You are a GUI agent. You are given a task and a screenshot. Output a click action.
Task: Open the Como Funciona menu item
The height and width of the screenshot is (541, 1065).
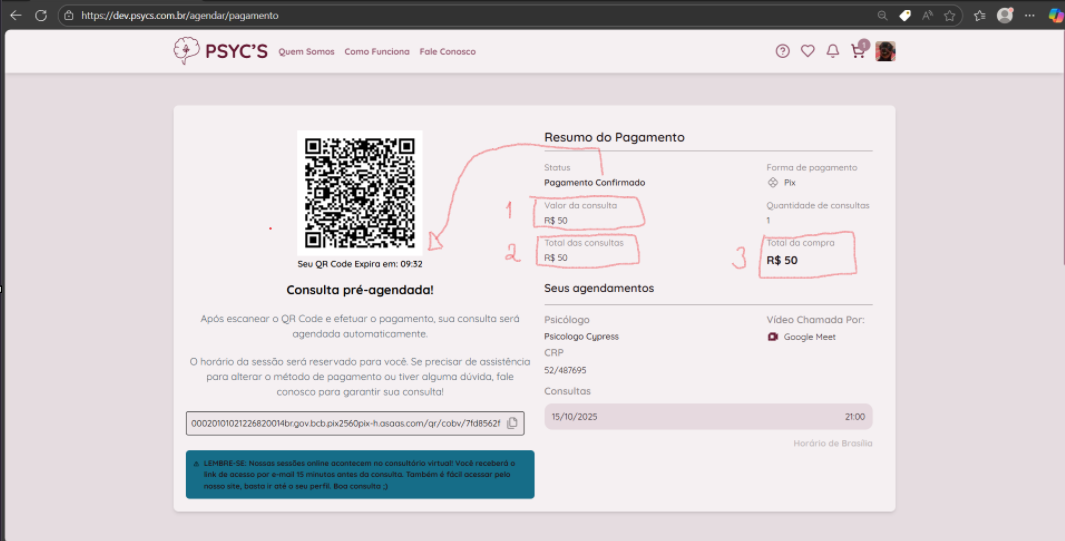pyautogui.click(x=377, y=52)
